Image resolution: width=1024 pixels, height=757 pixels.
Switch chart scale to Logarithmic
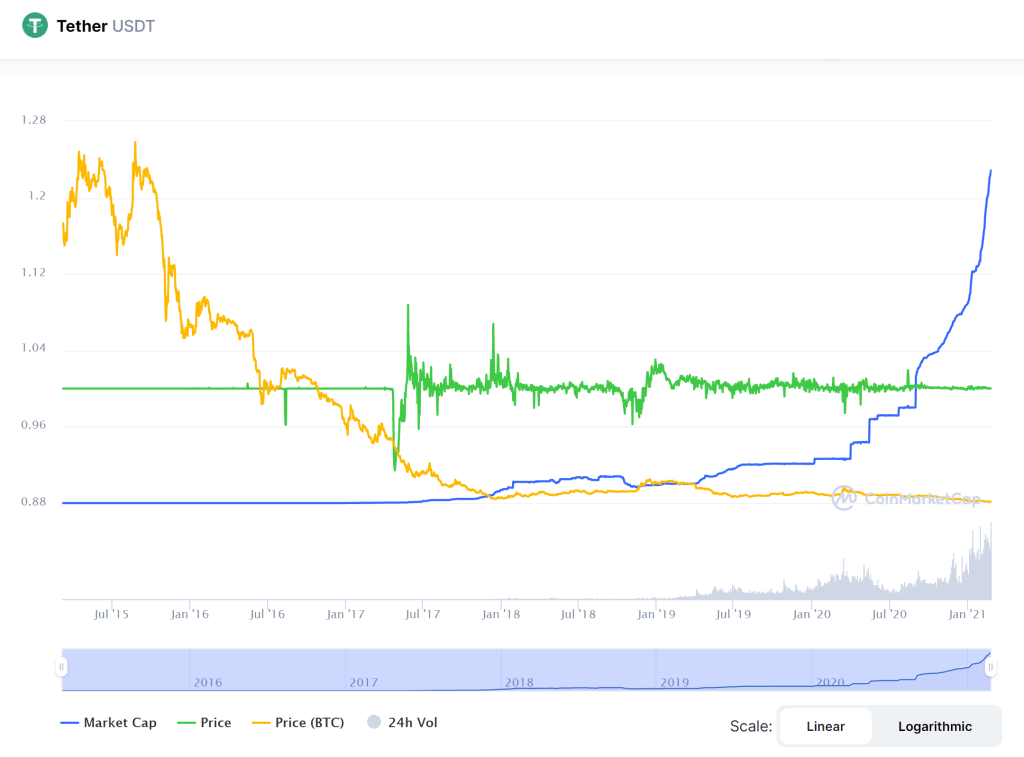click(934, 727)
